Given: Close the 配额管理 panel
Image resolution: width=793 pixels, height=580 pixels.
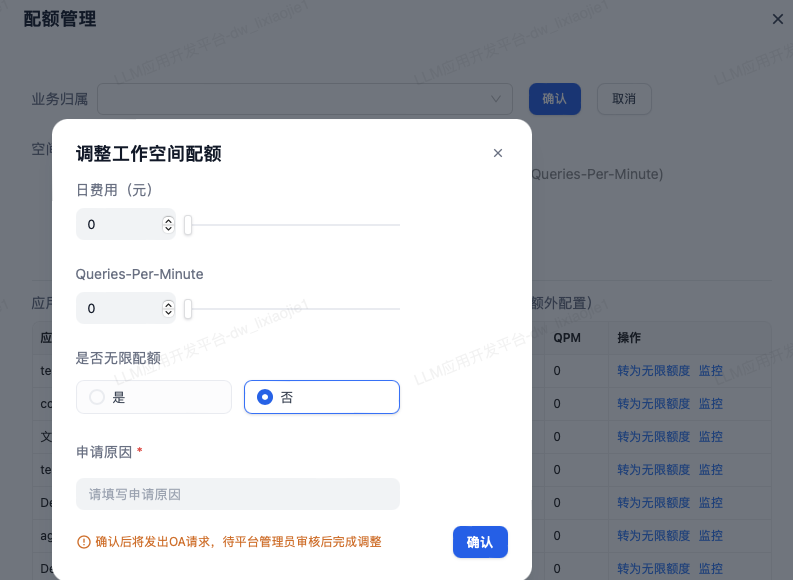Looking at the screenshot, I should [778, 19].
